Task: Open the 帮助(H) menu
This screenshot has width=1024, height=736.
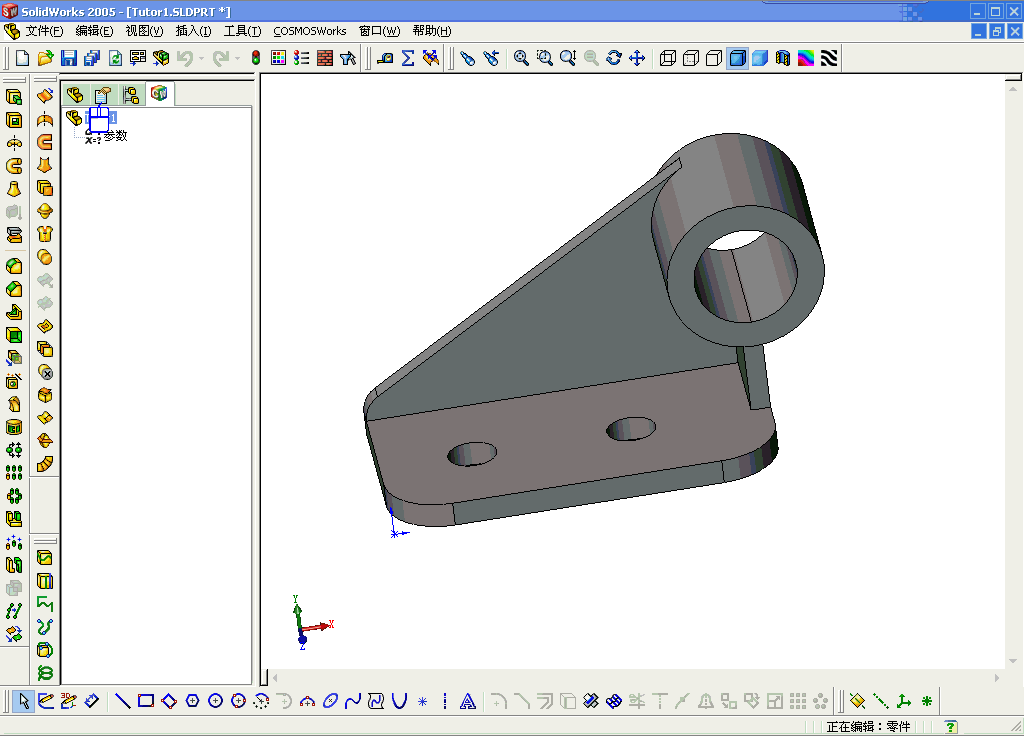Action: click(x=432, y=31)
